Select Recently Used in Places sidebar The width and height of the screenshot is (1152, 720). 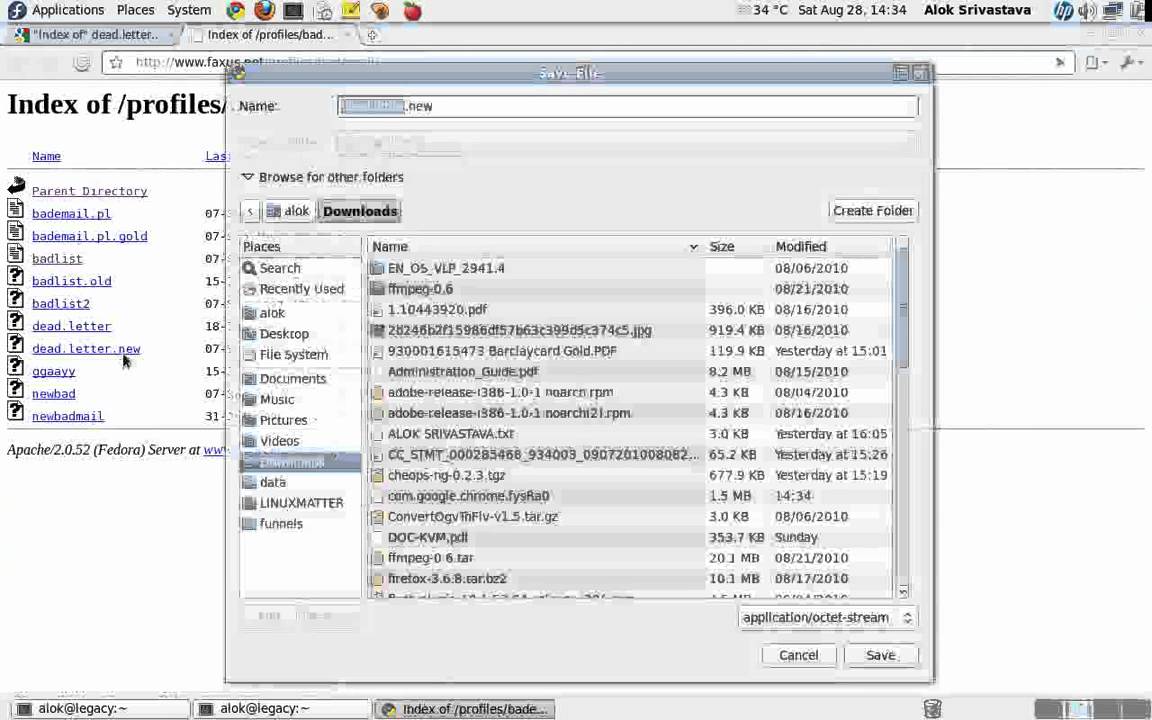point(300,289)
